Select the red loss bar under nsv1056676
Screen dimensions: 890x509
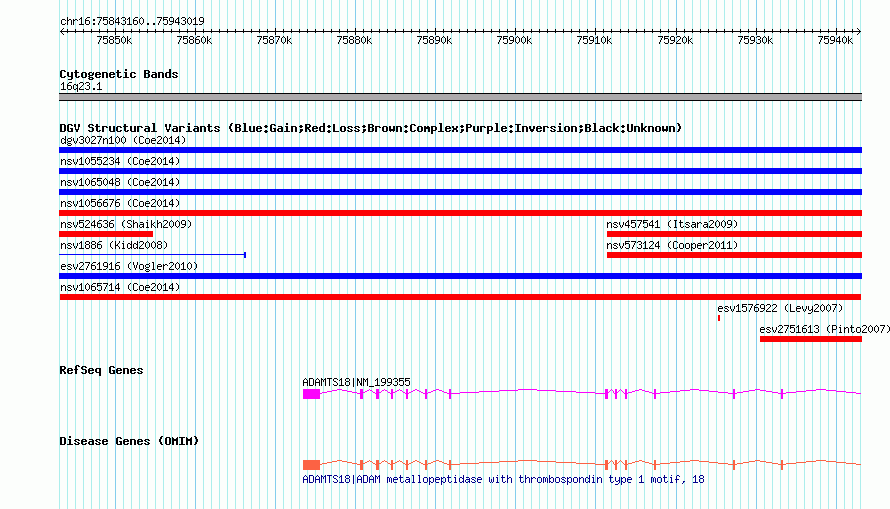[x=460, y=213]
